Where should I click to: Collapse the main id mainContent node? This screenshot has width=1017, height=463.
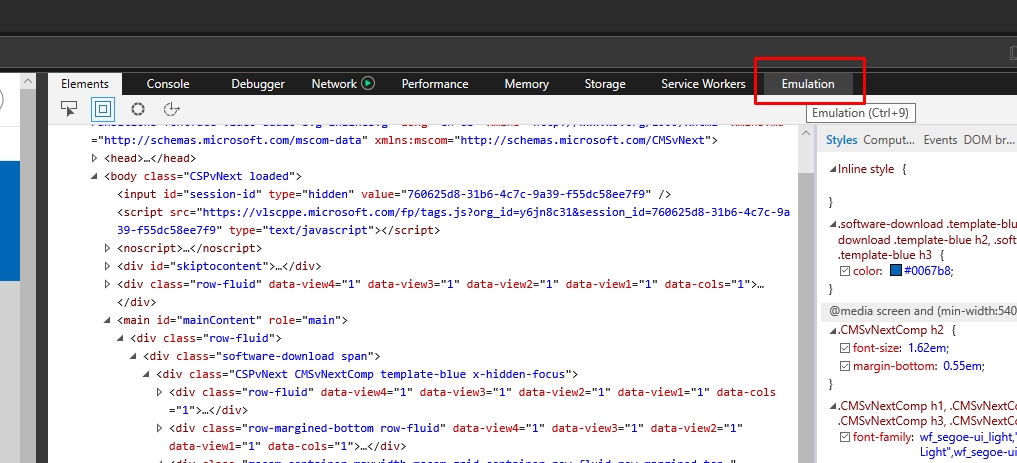click(x=108, y=320)
